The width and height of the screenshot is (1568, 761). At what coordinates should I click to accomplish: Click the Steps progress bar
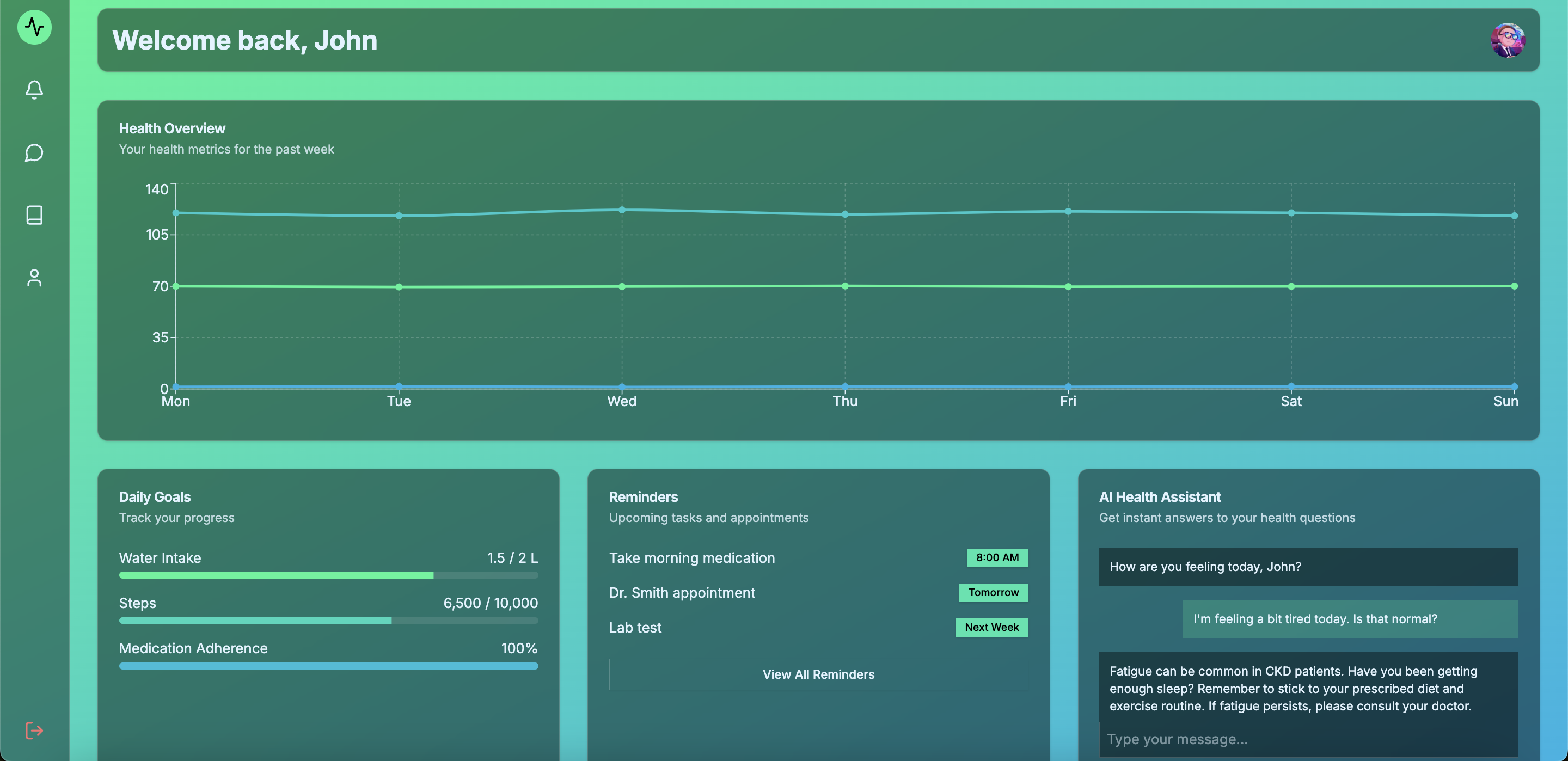329,621
